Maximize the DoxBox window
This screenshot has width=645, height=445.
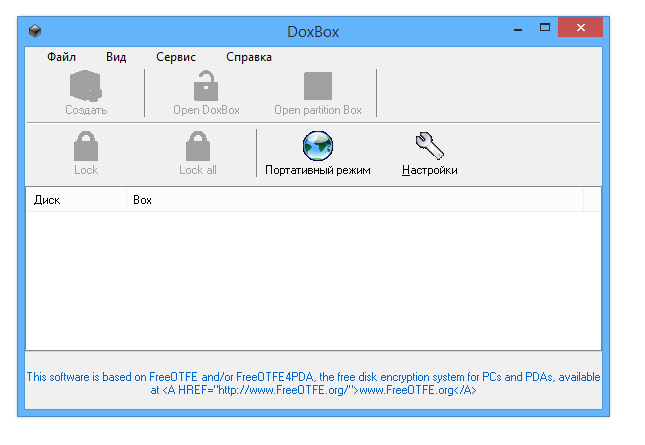(x=545, y=28)
